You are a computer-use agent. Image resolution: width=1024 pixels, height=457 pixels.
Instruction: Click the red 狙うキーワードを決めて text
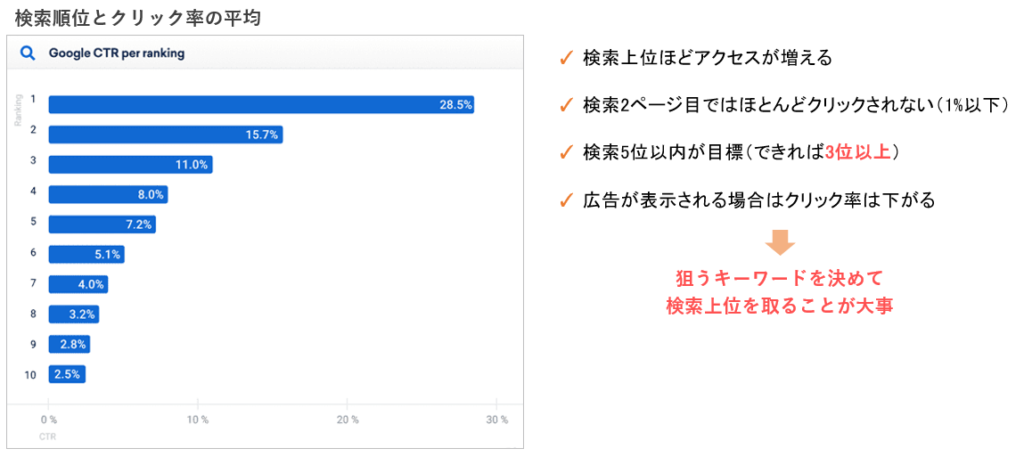[x=781, y=277]
